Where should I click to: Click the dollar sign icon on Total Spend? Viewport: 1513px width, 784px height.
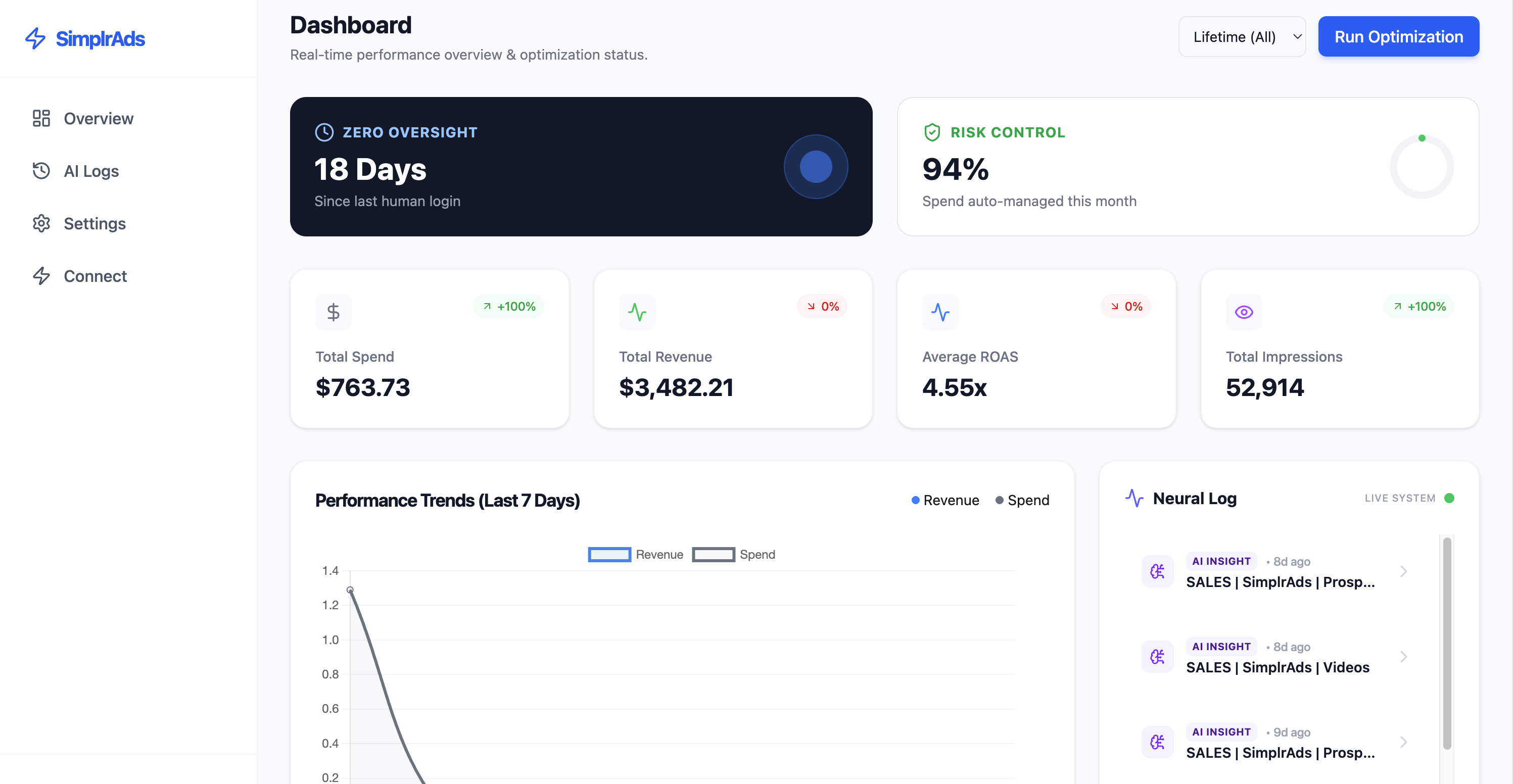pos(333,312)
